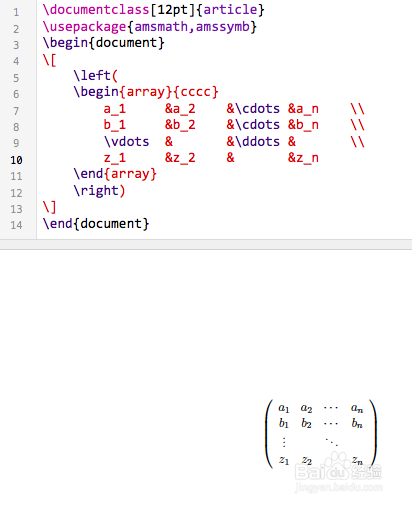Click line number 10 in the gutter
This screenshot has width=412, height=505.
pos(16,160)
